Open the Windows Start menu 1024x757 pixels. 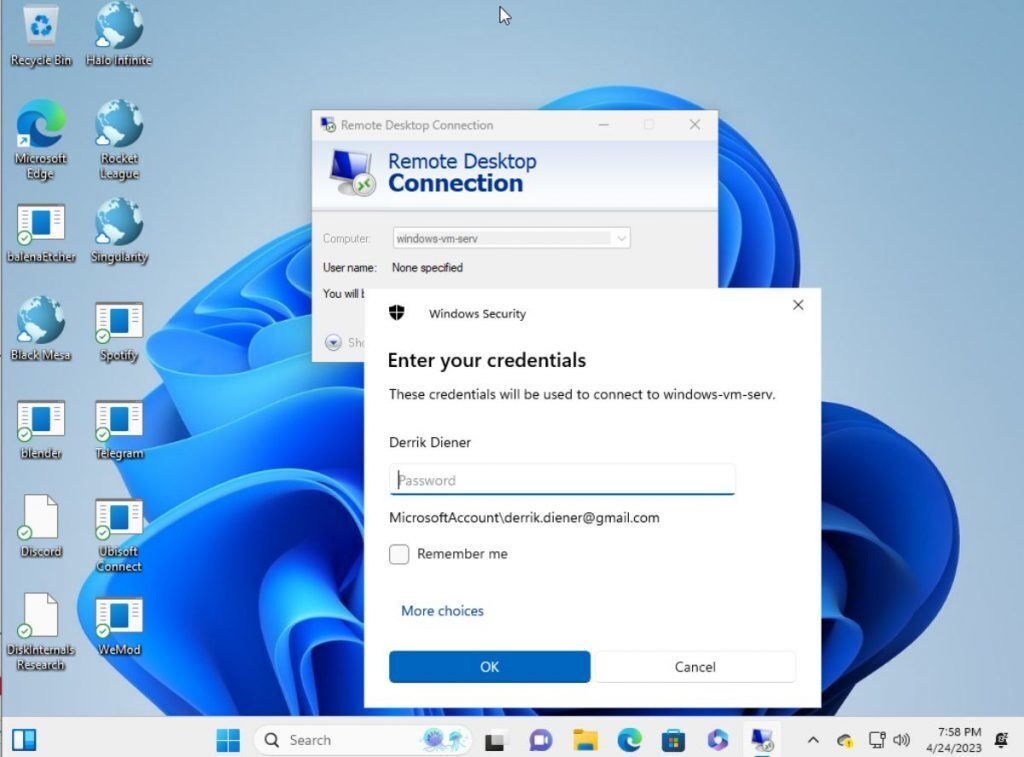click(x=228, y=740)
